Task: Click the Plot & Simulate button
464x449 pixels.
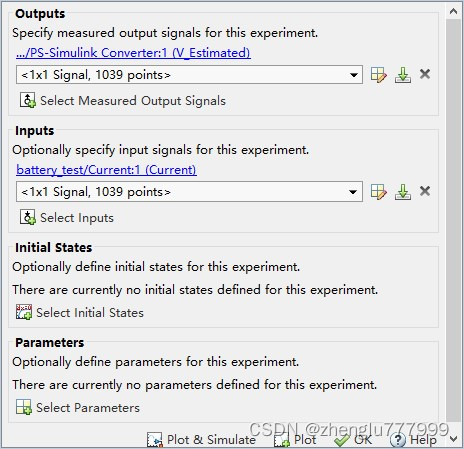Action: [x=201, y=440]
